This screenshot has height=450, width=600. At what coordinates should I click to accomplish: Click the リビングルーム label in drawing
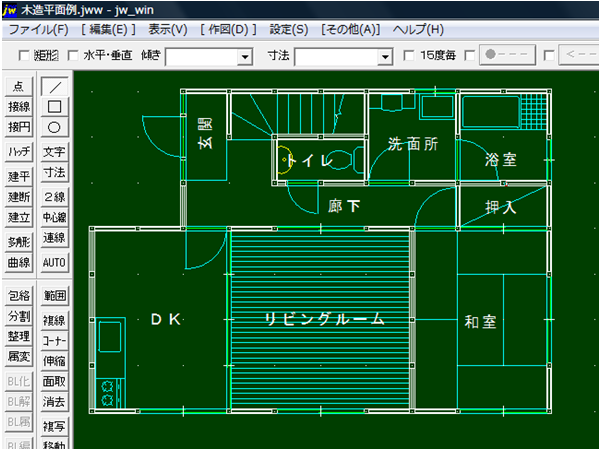point(324,319)
